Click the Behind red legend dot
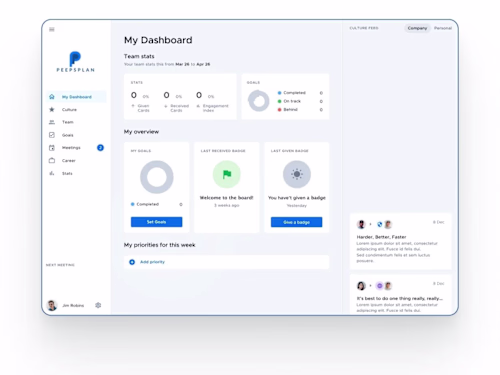The image size is (500, 375). click(279, 109)
